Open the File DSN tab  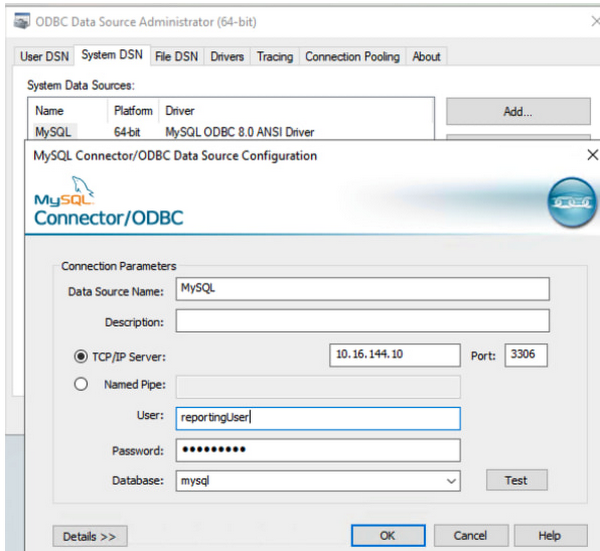(176, 57)
